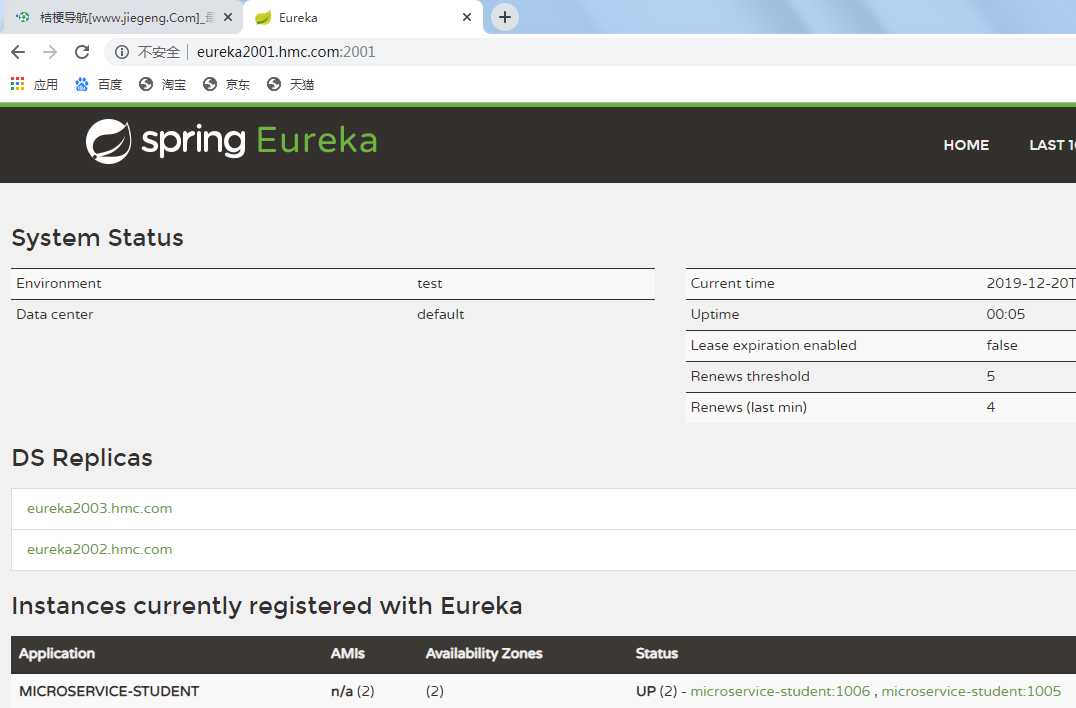Click the Application column header
Image resolution: width=1076 pixels, height=708 pixels.
coord(57,653)
